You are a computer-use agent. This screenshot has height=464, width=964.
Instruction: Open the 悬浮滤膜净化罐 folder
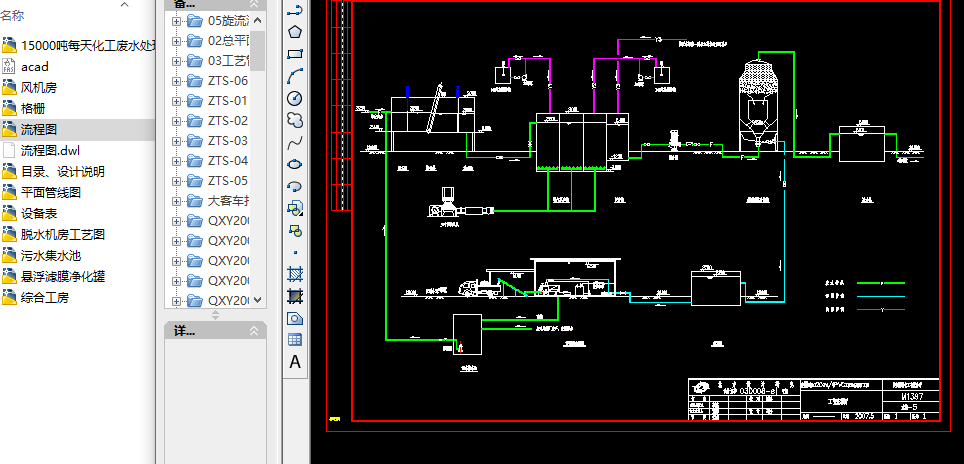coord(63,277)
